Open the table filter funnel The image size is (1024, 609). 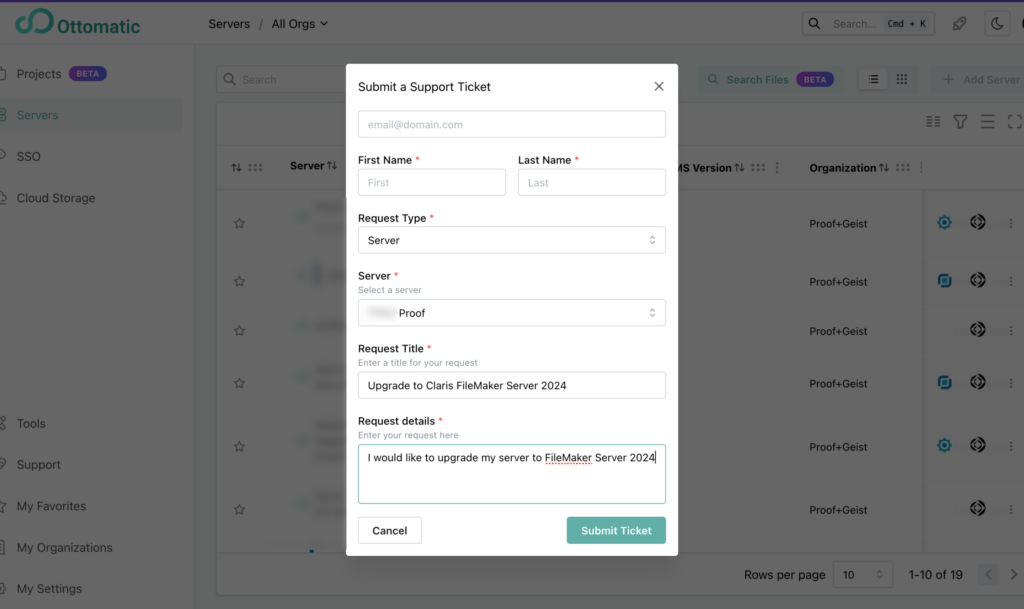tap(960, 121)
